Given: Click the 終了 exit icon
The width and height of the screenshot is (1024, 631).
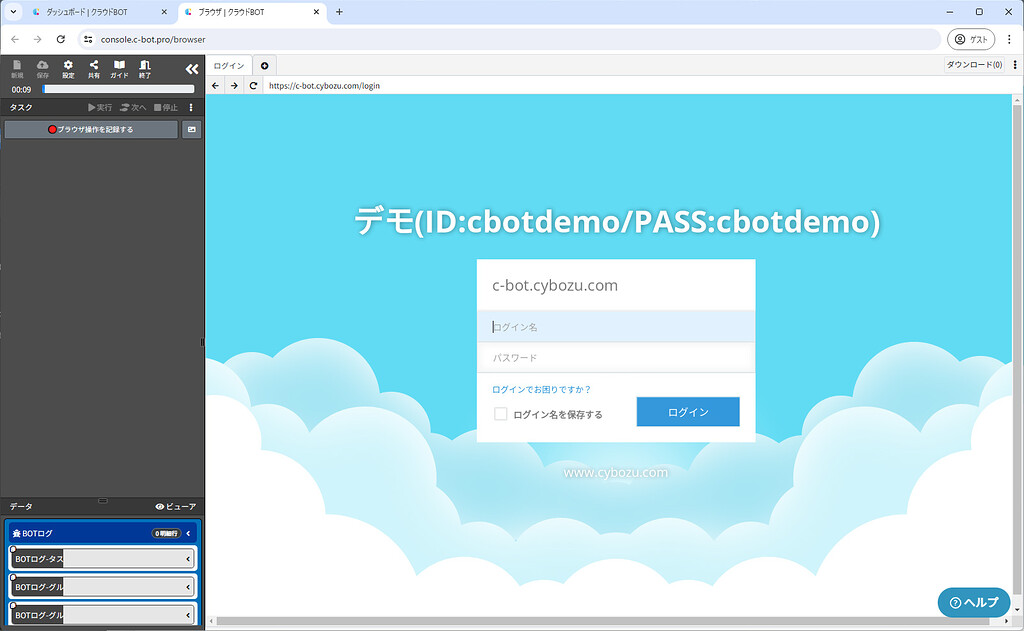Looking at the screenshot, I should click(145, 68).
